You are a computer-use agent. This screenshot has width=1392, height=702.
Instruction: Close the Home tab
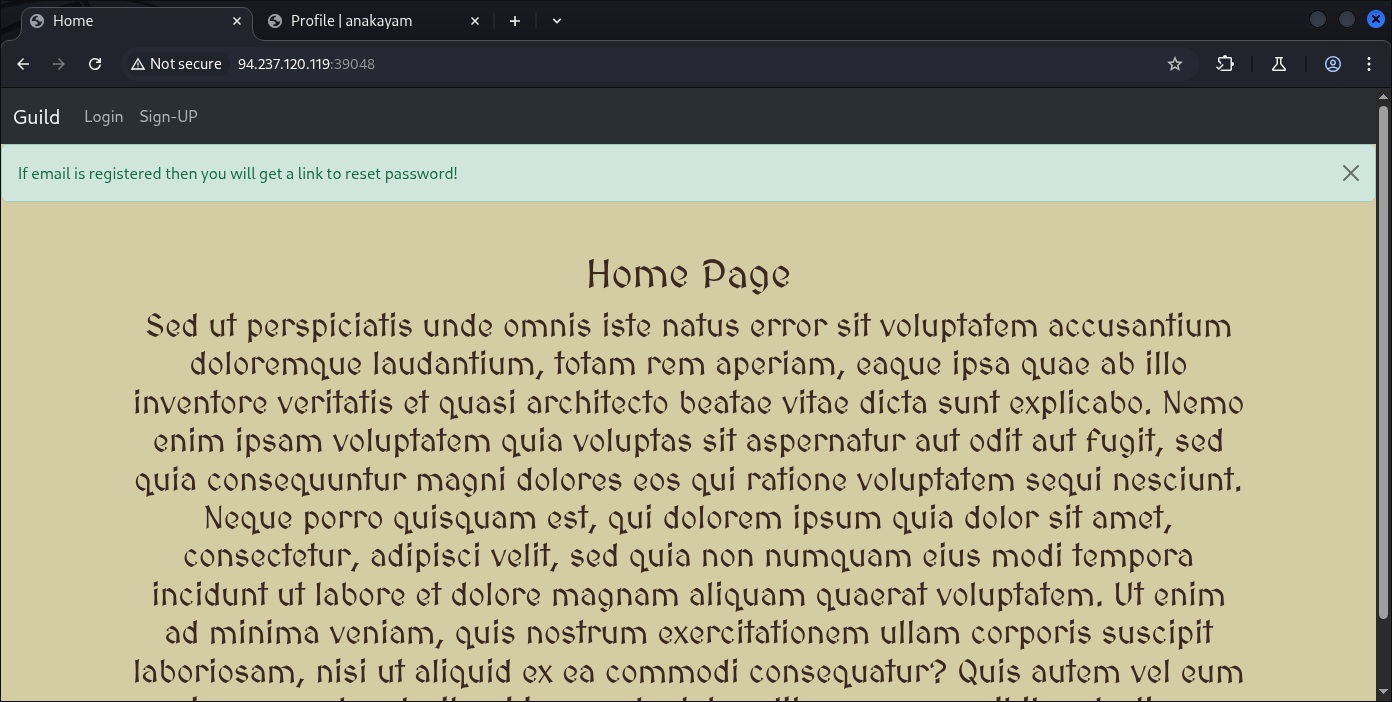(238, 21)
